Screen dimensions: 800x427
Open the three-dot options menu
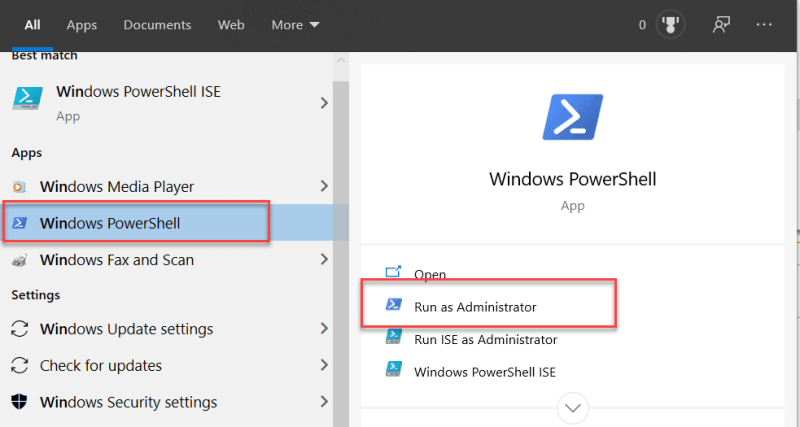click(764, 24)
